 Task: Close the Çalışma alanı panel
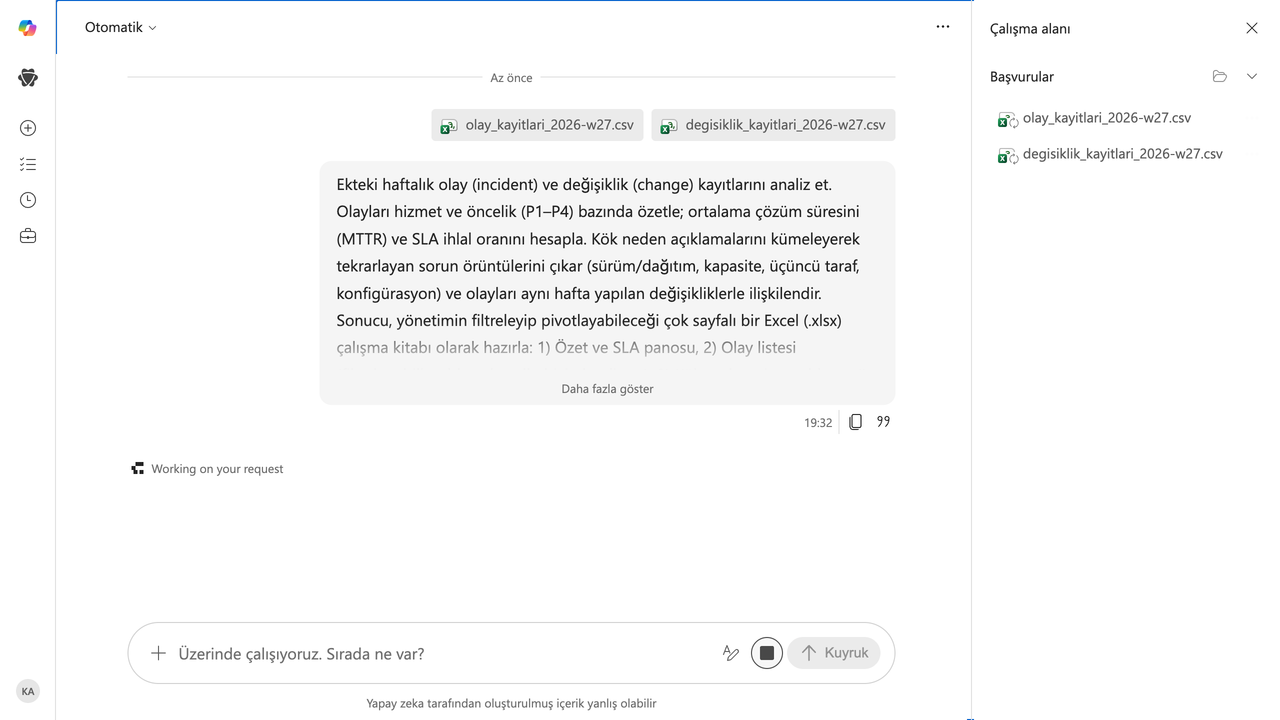tap(1252, 28)
